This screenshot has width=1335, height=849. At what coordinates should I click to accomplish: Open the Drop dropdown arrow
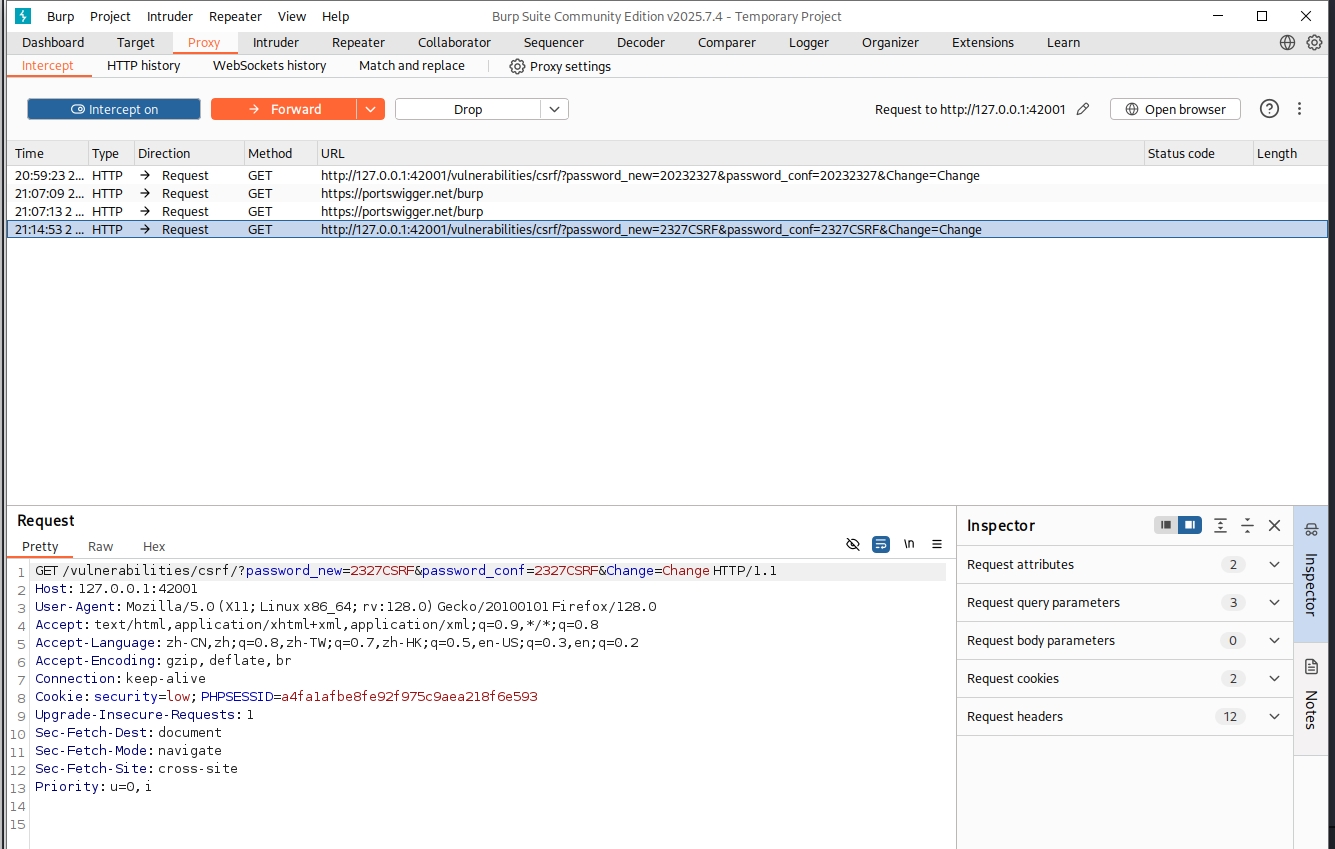pyautogui.click(x=555, y=109)
